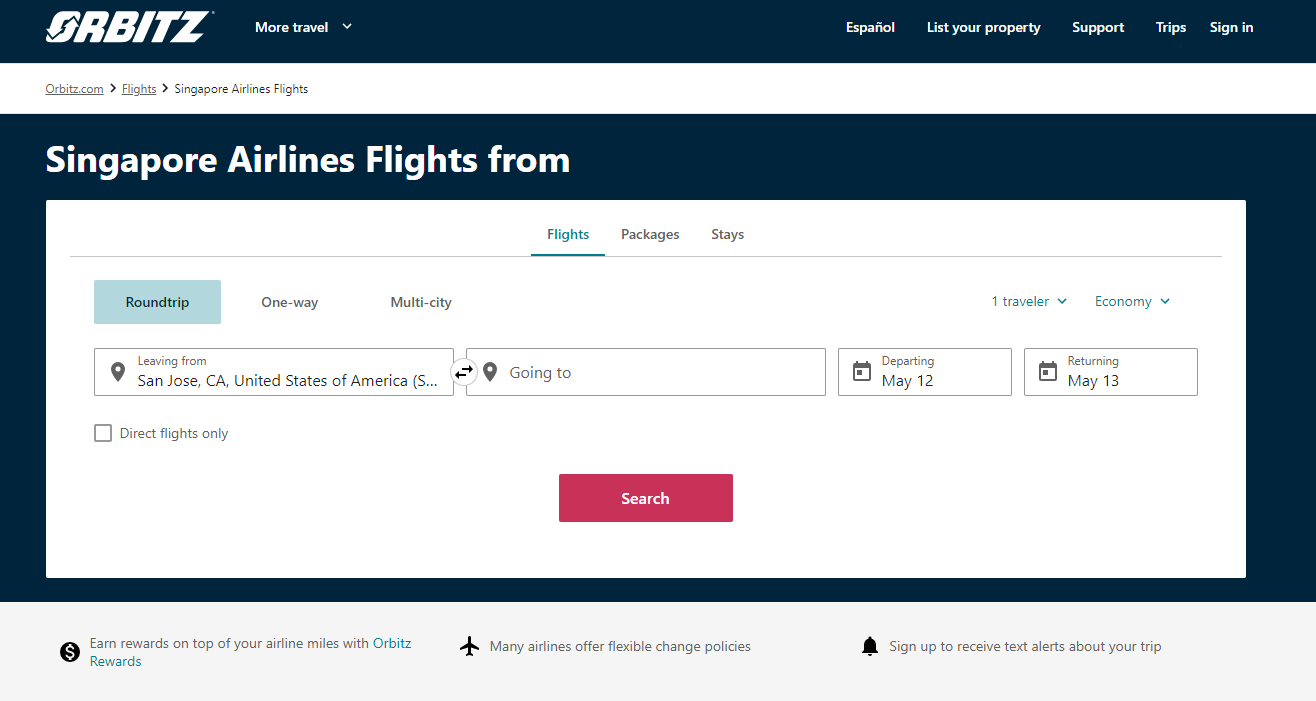Select the One-way trip option
Viewport: 1316px width, 701px height.
coord(289,302)
